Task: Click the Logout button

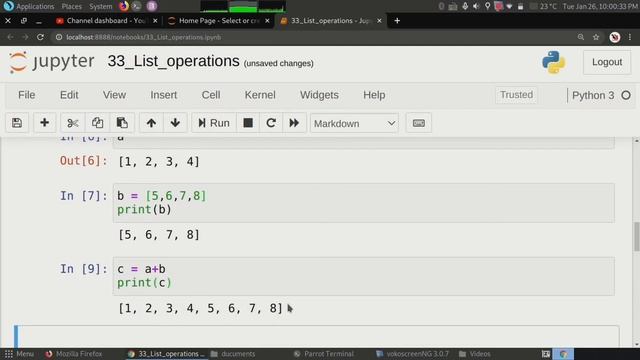Action: click(607, 62)
